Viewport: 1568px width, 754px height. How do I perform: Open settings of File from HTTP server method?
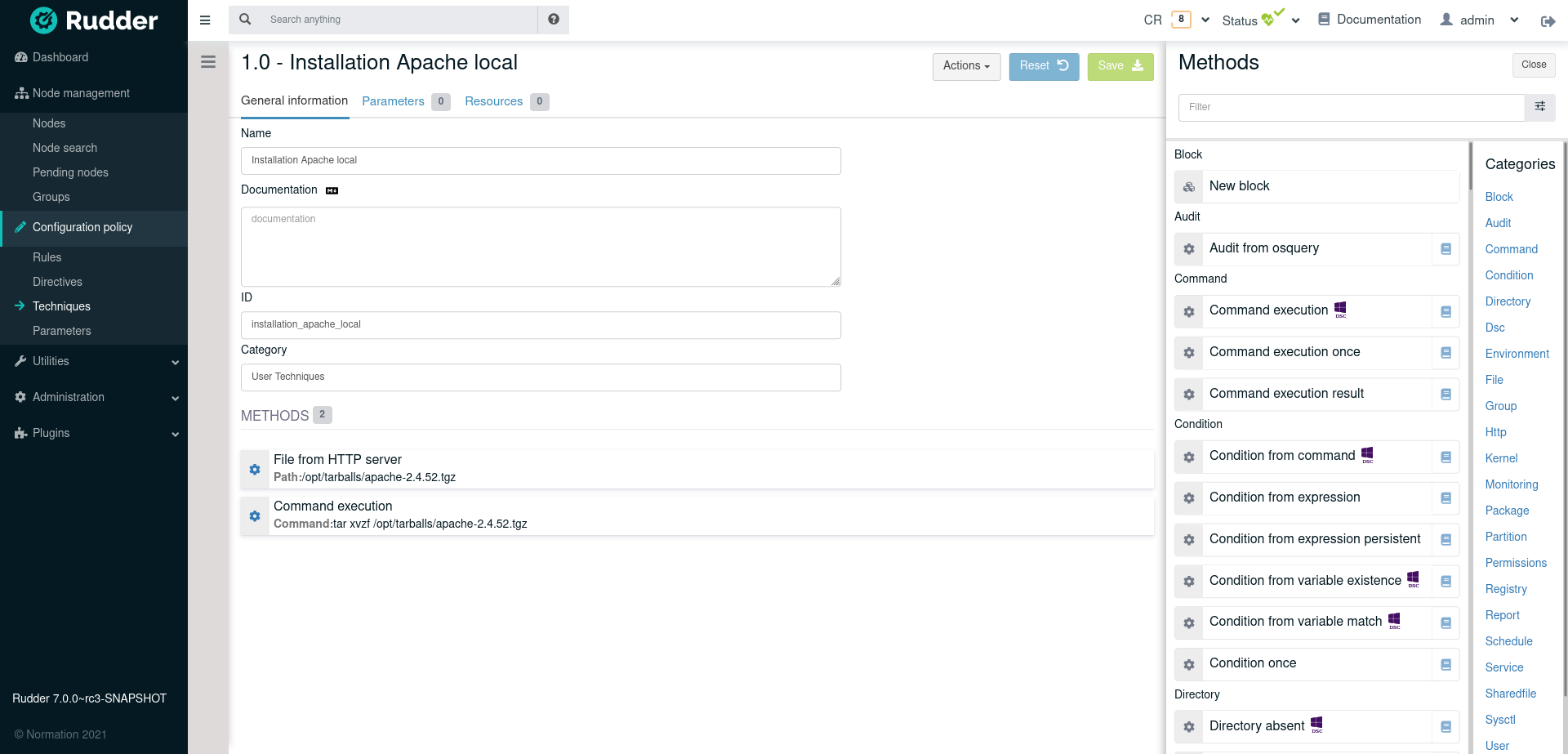pos(255,469)
